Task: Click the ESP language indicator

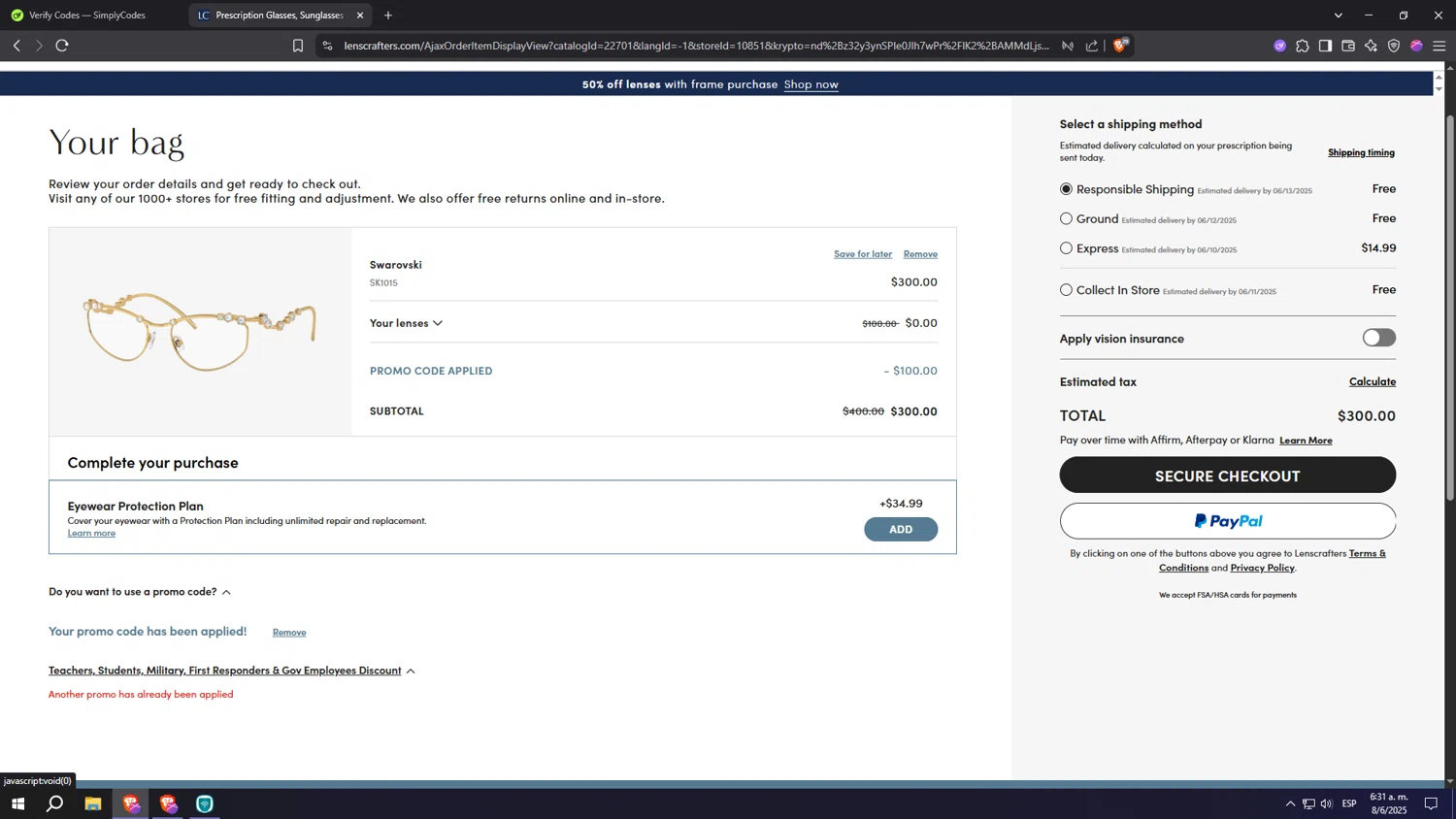Action: (x=1349, y=803)
